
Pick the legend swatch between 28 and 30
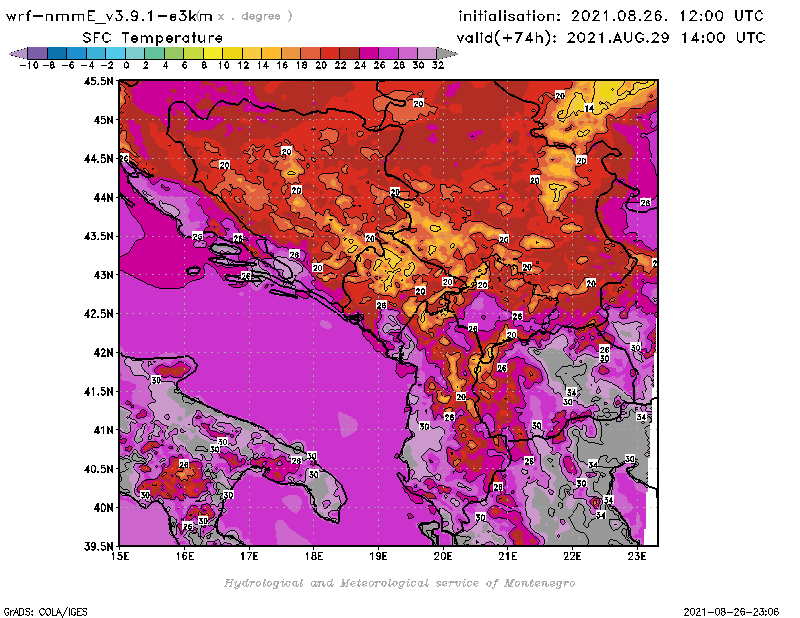tap(407, 53)
